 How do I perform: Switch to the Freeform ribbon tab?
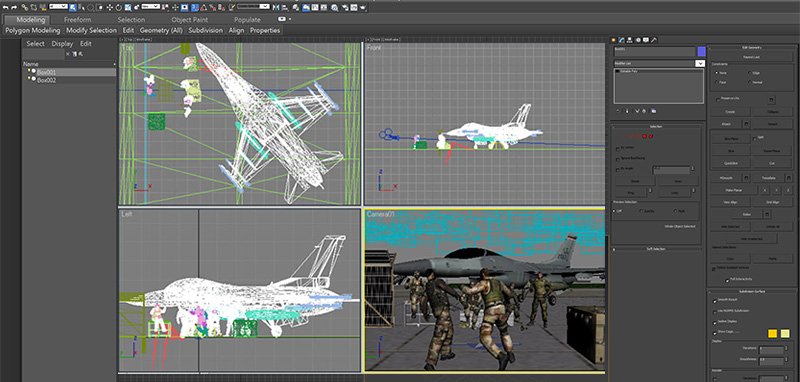pos(78,19)
